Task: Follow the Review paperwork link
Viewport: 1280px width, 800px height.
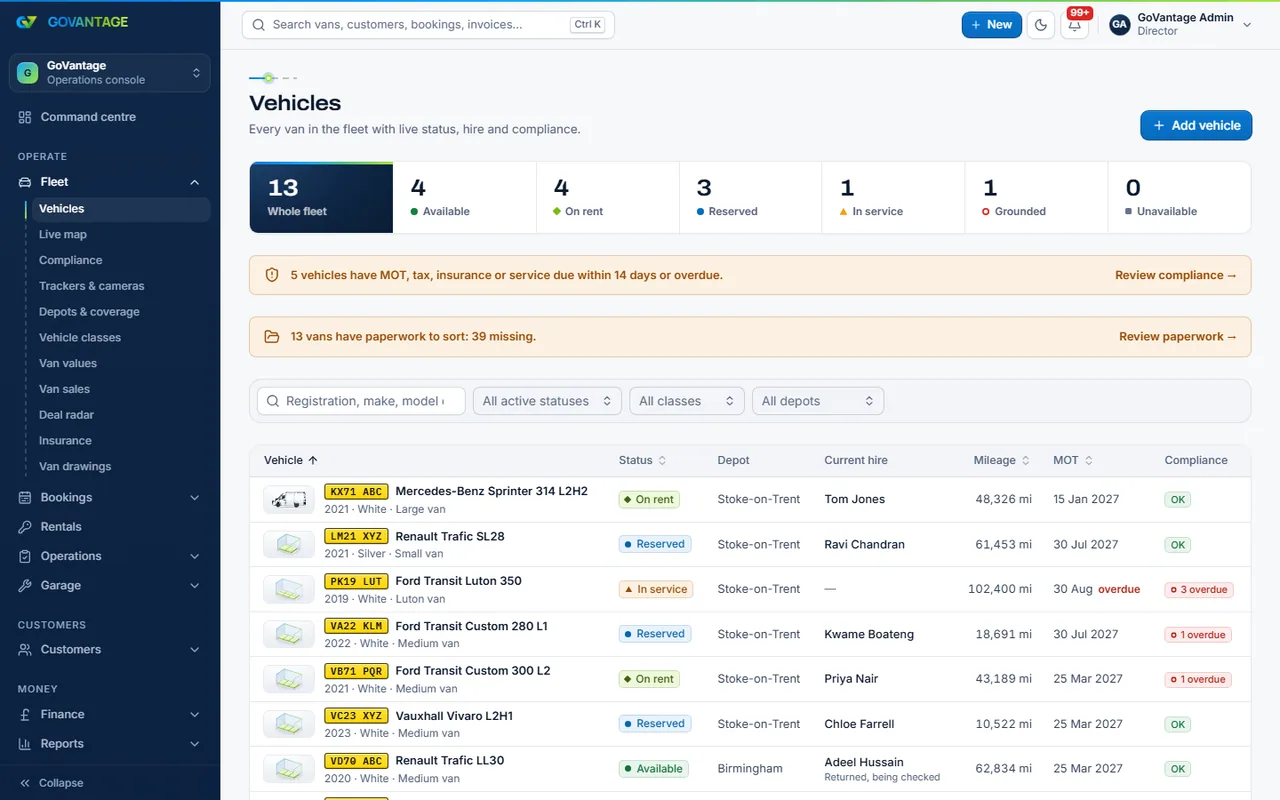Action: pyautogui.click(x=1178, y=337)
